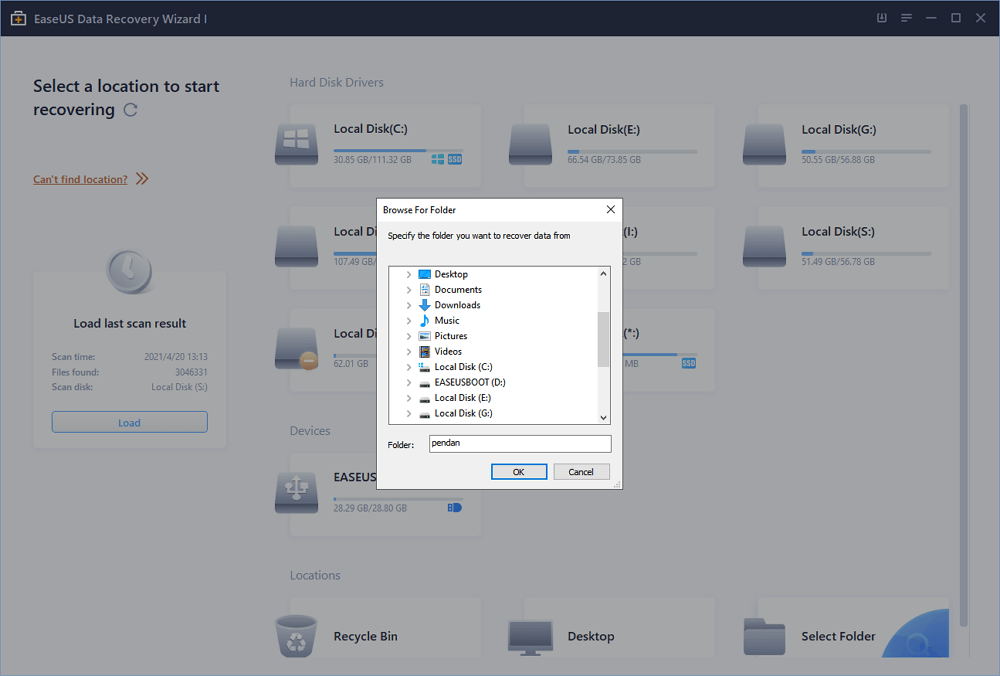Click the resize grip of Browse dialog

pos(617,485)
